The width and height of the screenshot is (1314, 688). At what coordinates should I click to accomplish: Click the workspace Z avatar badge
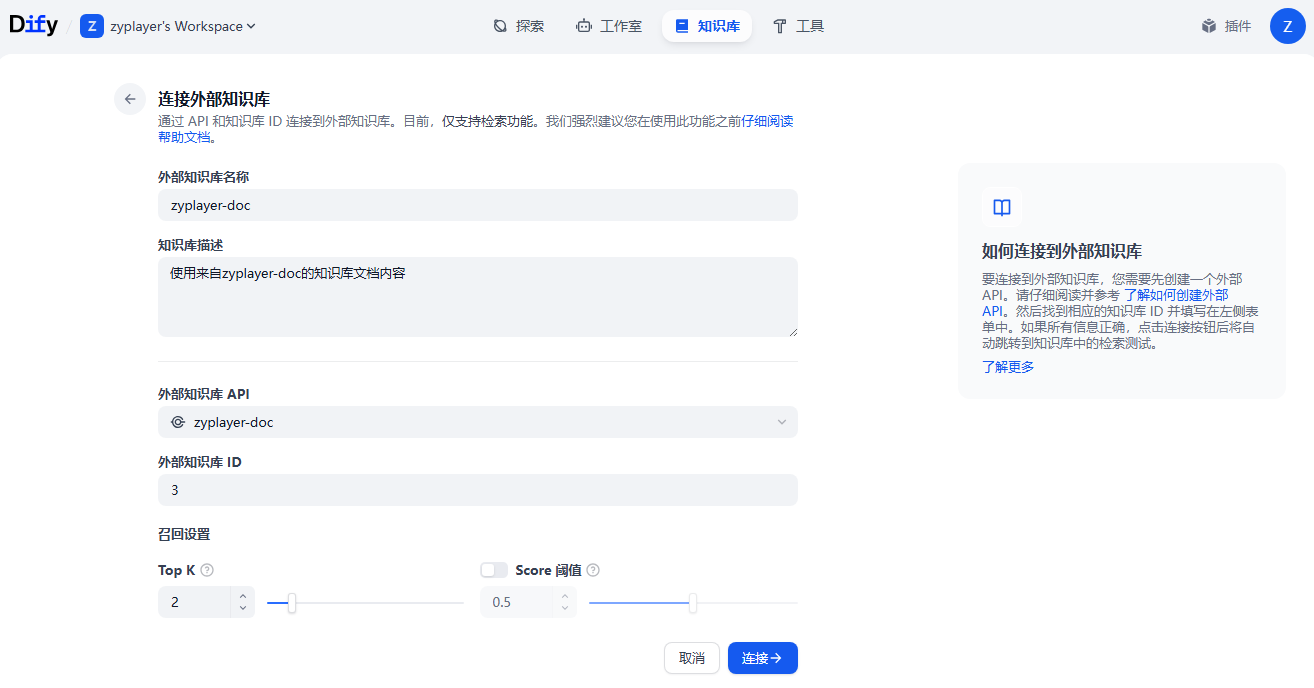click(92, 26)
